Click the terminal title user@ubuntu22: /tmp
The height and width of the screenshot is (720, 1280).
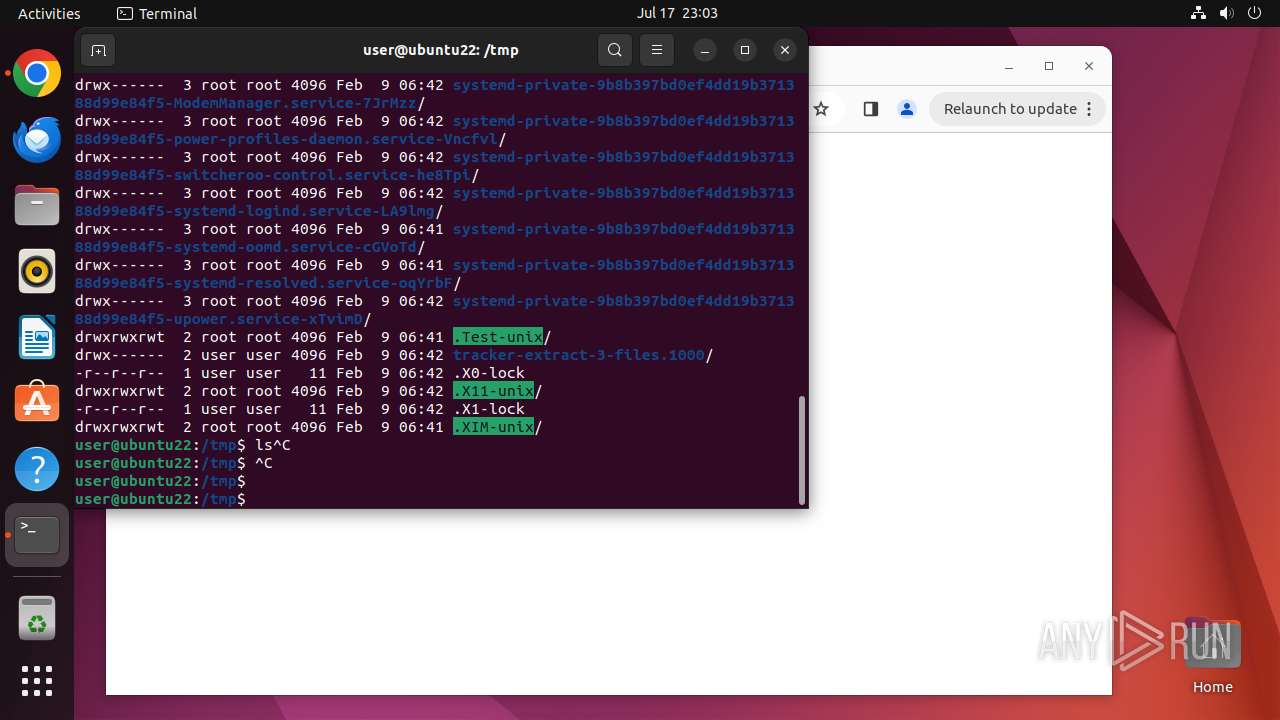point(441,50)
